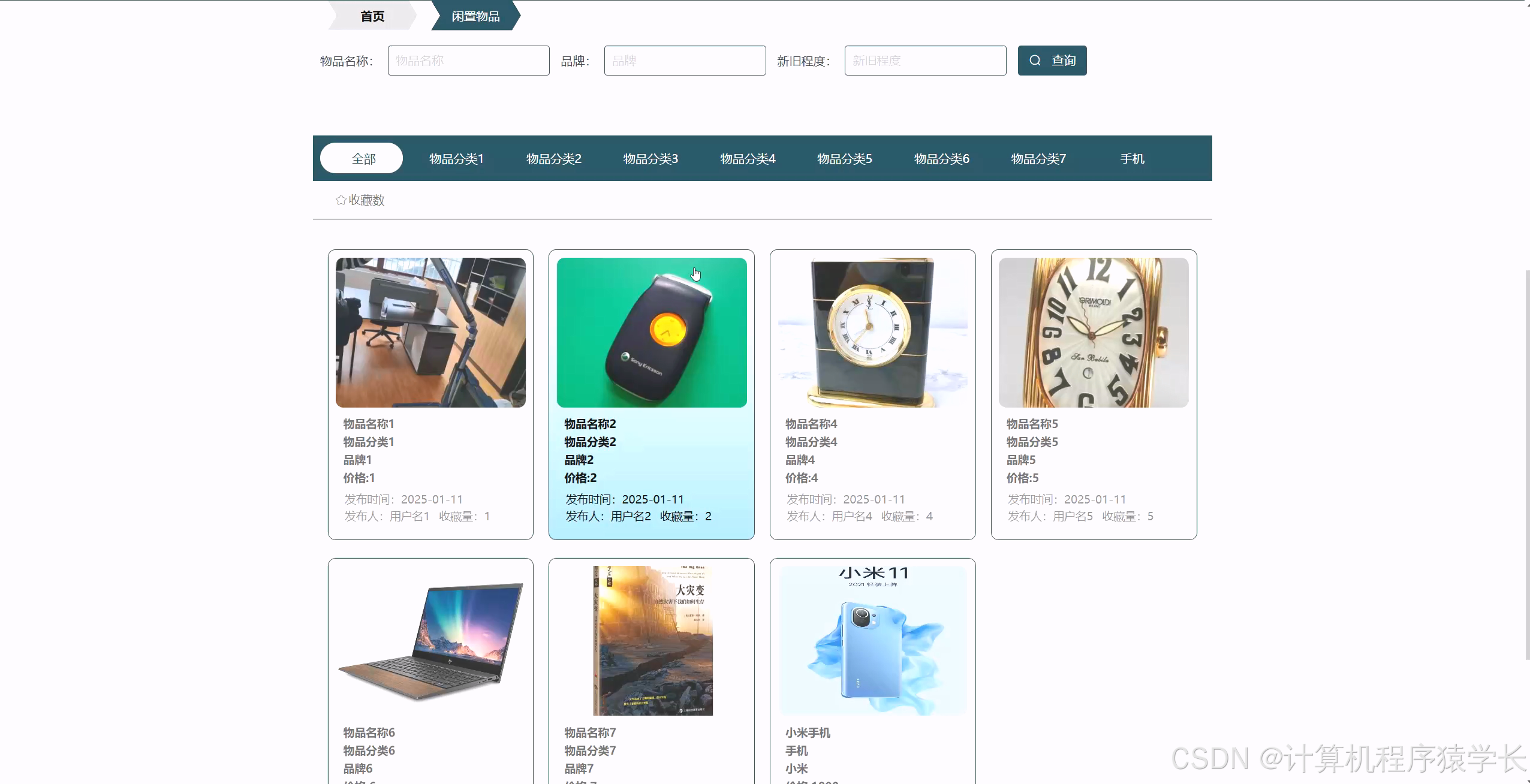Select the 物品分类1 tab
The width and height of the screenshot is (1530, 784).
click(456, 159)
